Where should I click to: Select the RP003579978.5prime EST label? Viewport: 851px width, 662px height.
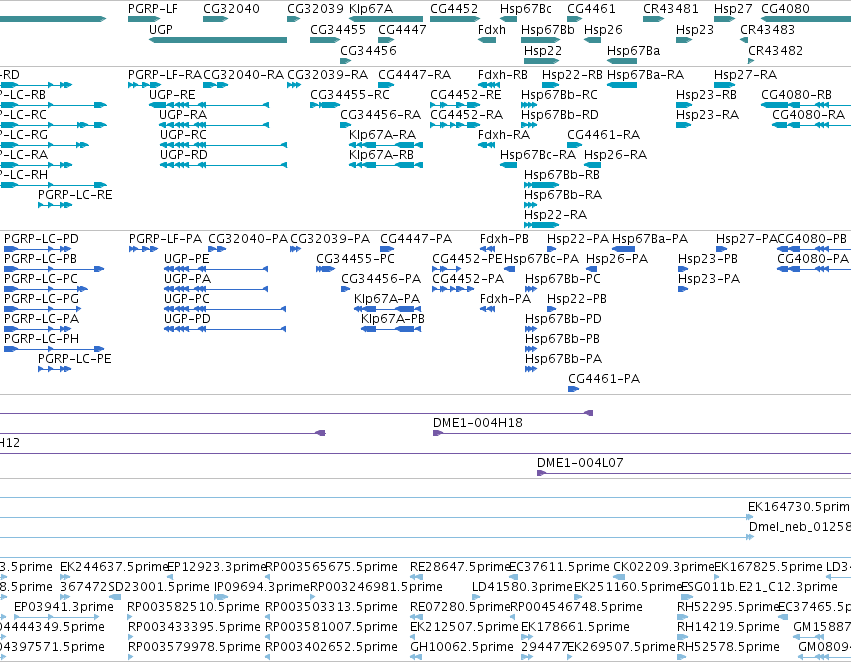194,647
